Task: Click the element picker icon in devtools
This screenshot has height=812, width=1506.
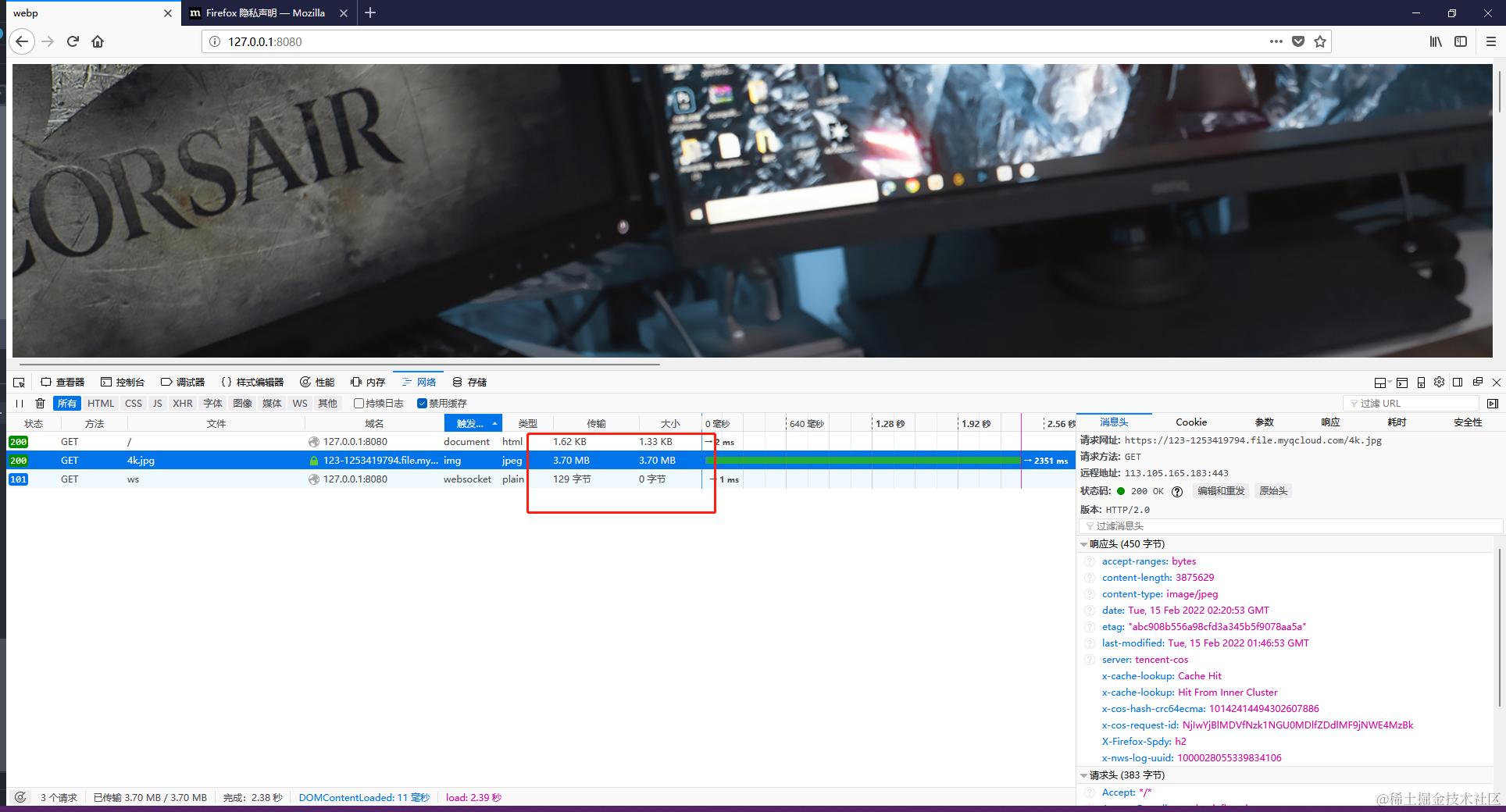Action: point(20,383)
